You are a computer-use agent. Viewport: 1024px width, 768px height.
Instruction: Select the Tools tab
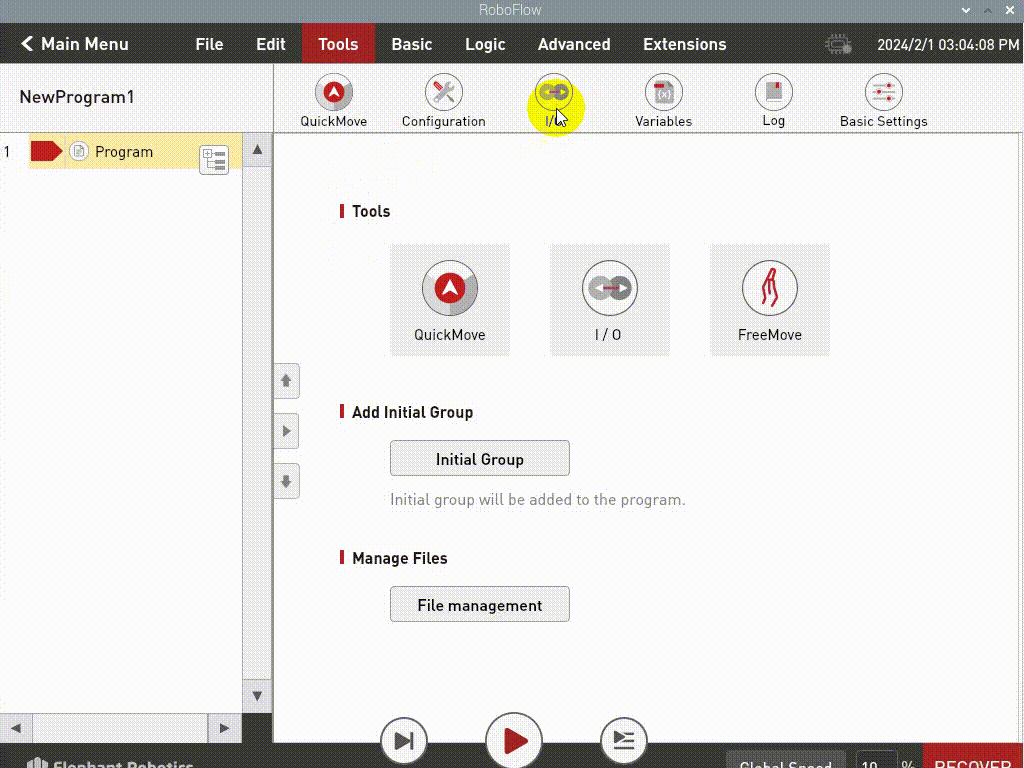[338, 44]
